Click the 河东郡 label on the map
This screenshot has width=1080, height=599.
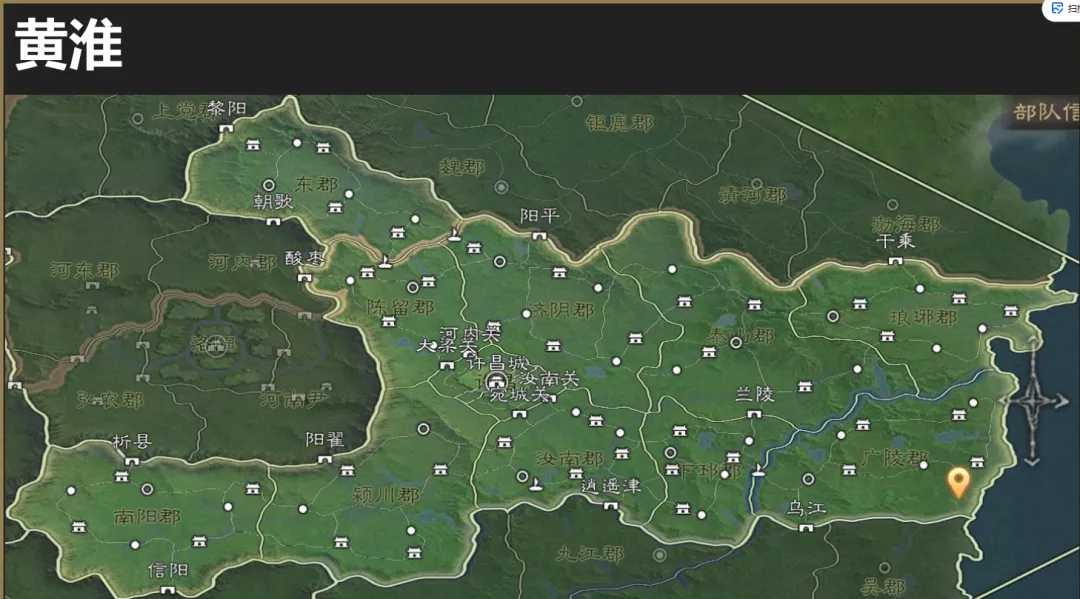(85, 270)
